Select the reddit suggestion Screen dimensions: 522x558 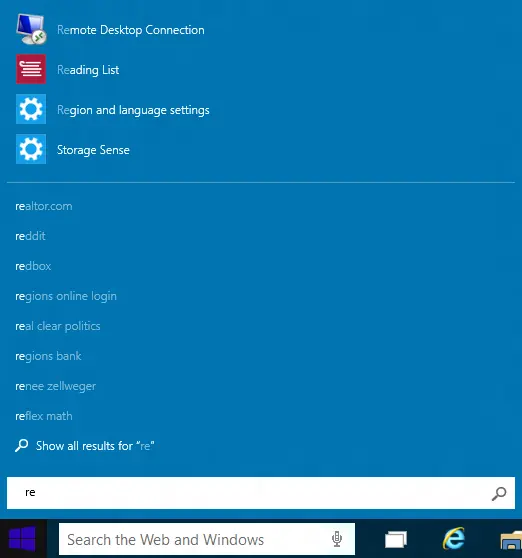click(x=30, y=236)
